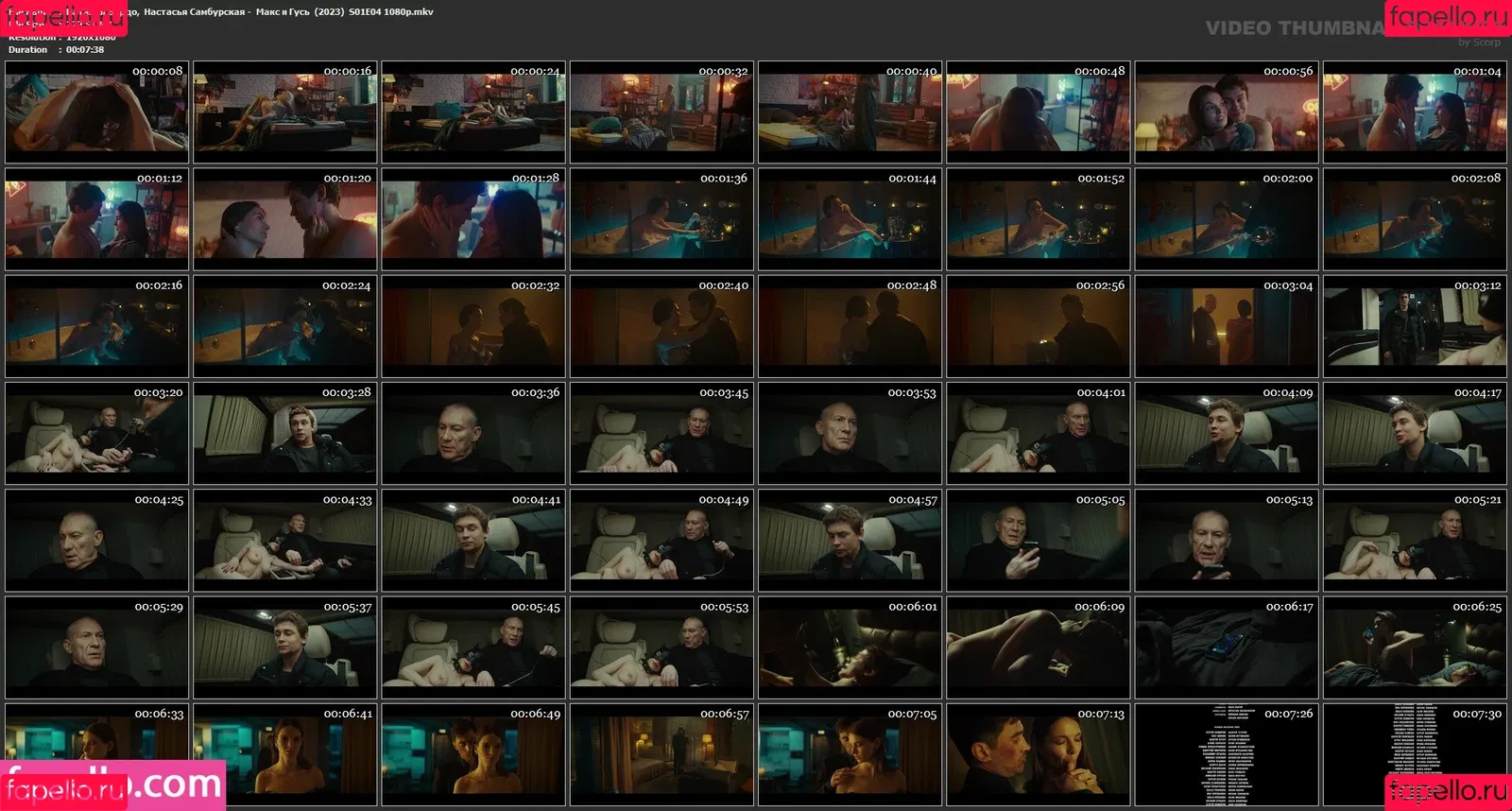Select the credits thumbnail labeled 00:07:30

pos(1415,754)
